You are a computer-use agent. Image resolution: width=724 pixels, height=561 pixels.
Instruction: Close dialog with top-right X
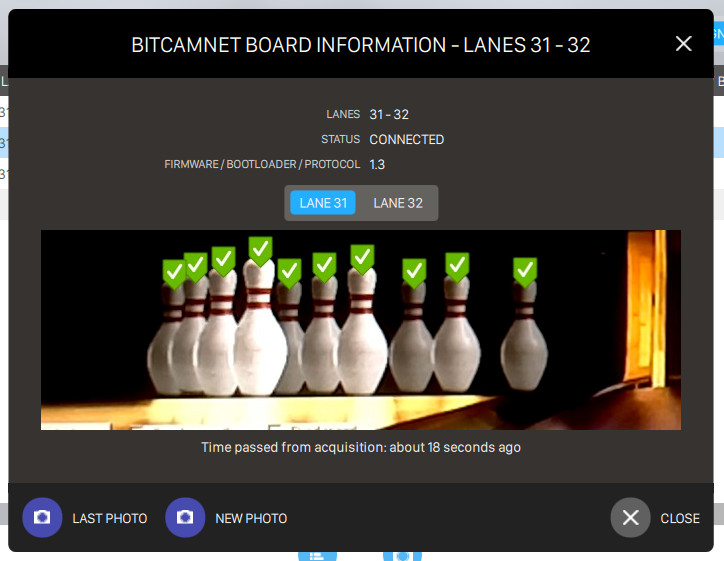[683, 44]
